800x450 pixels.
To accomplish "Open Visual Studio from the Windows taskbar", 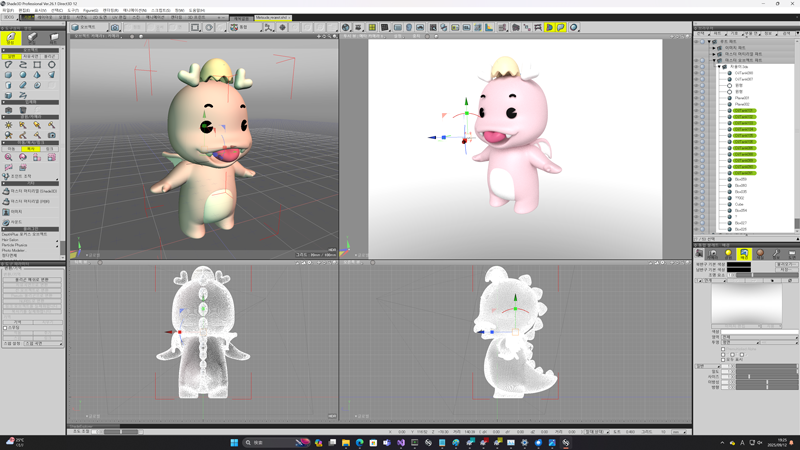I will click(x=401, y=442).
